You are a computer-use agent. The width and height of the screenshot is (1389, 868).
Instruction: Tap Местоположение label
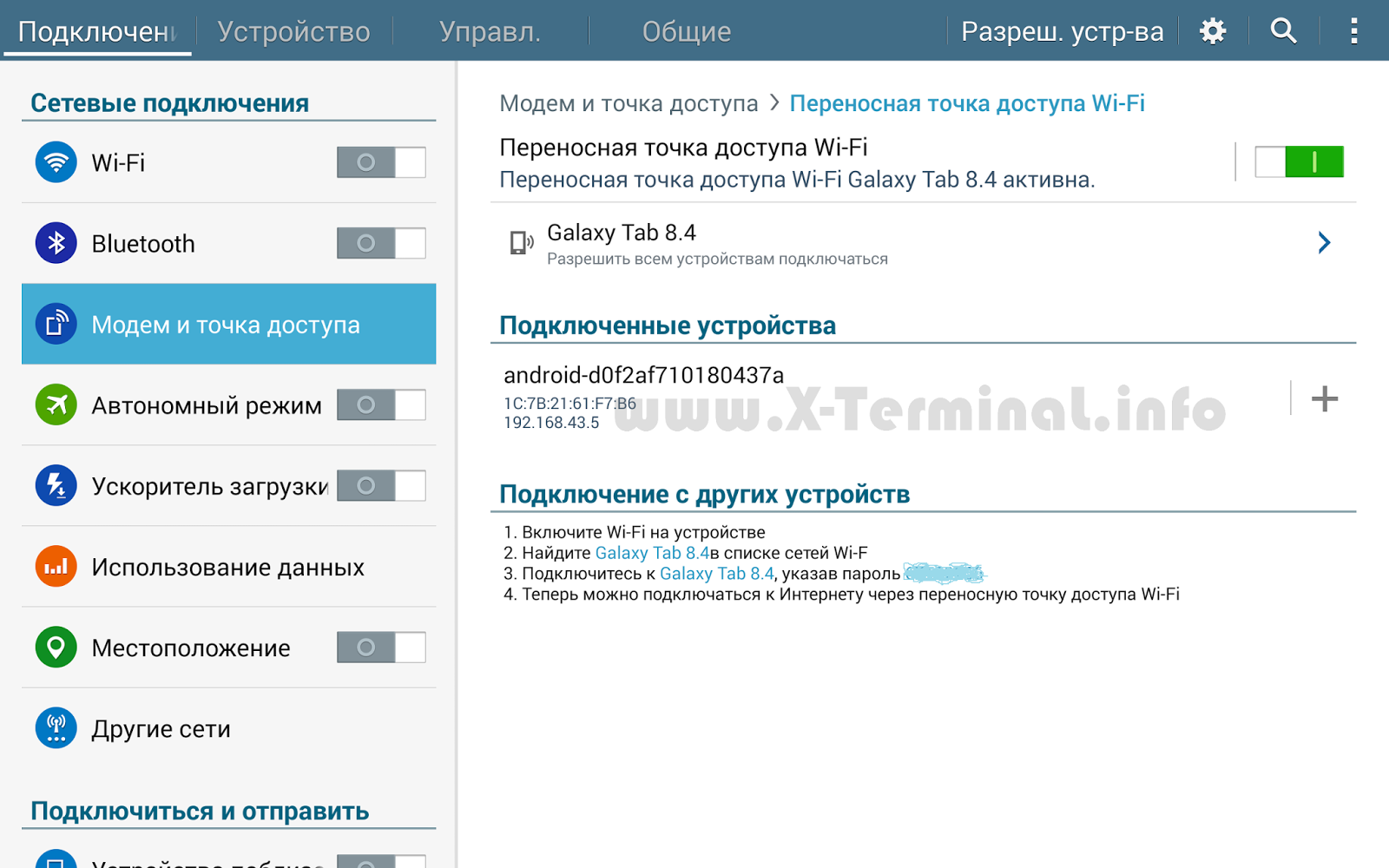point(191,648)
